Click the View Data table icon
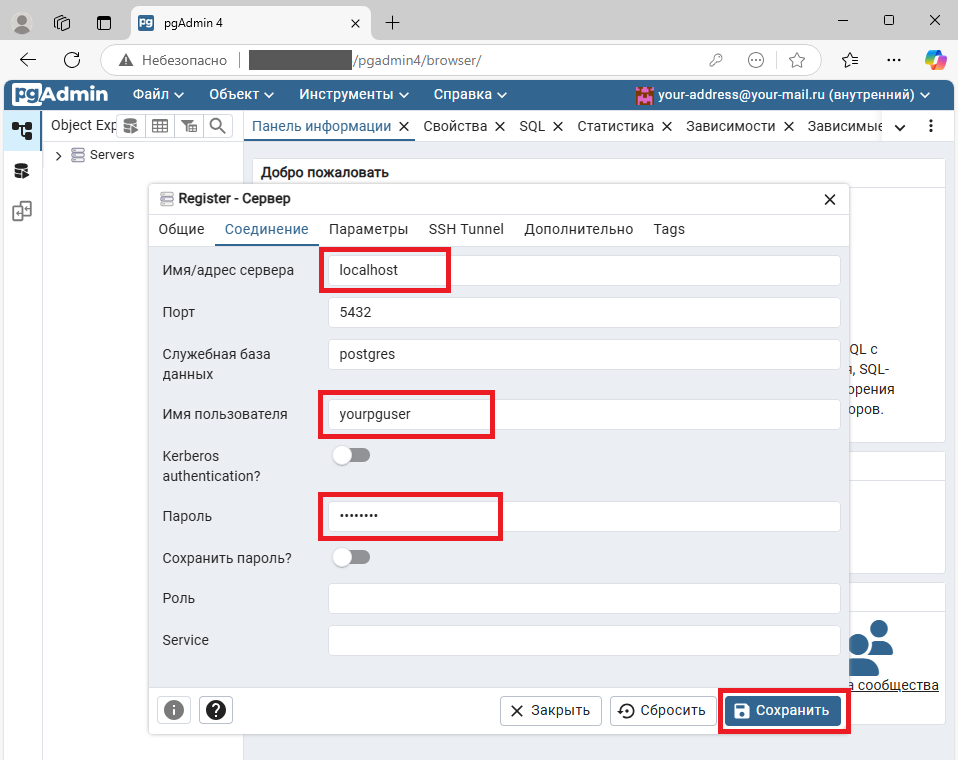Screen dimensions: 958x760 [160, 126]
